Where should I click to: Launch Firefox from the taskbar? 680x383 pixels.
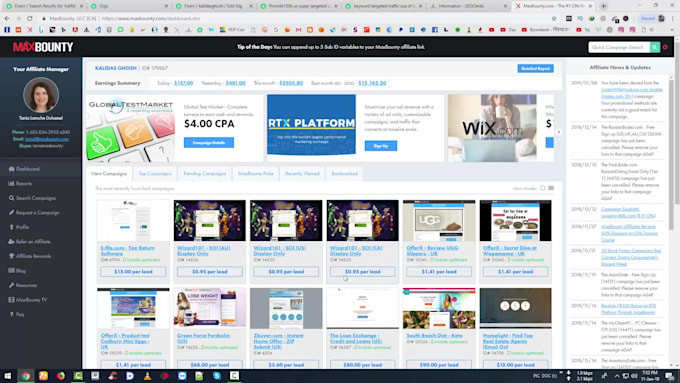tap(60, 376)
